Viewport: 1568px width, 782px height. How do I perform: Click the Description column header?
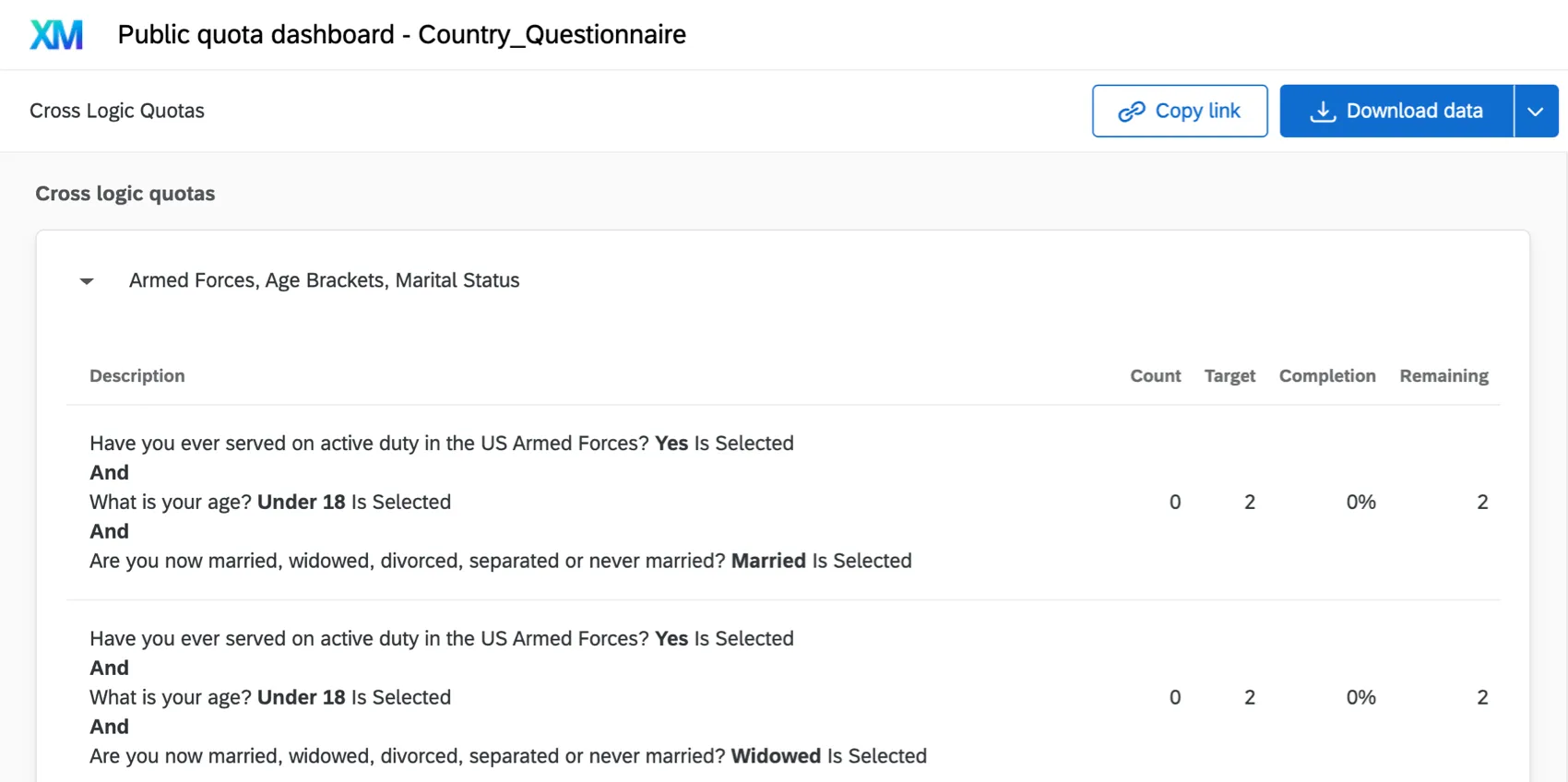pos(137,375)
